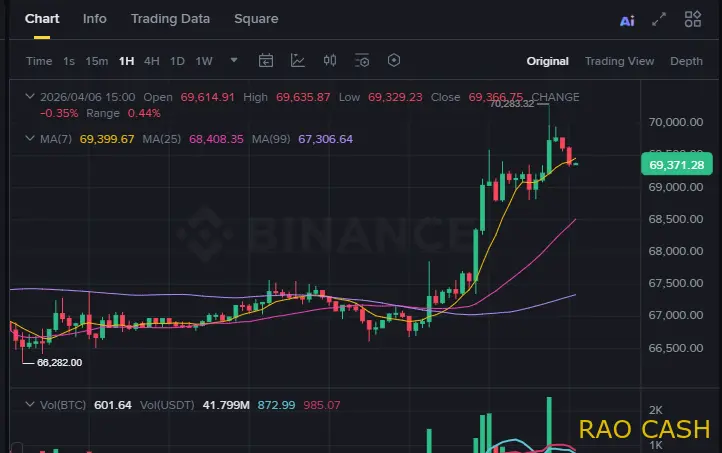The width and height of the screenshot is (722, 453).
Task: Switch to the Trading View chart
Action: 619,61
